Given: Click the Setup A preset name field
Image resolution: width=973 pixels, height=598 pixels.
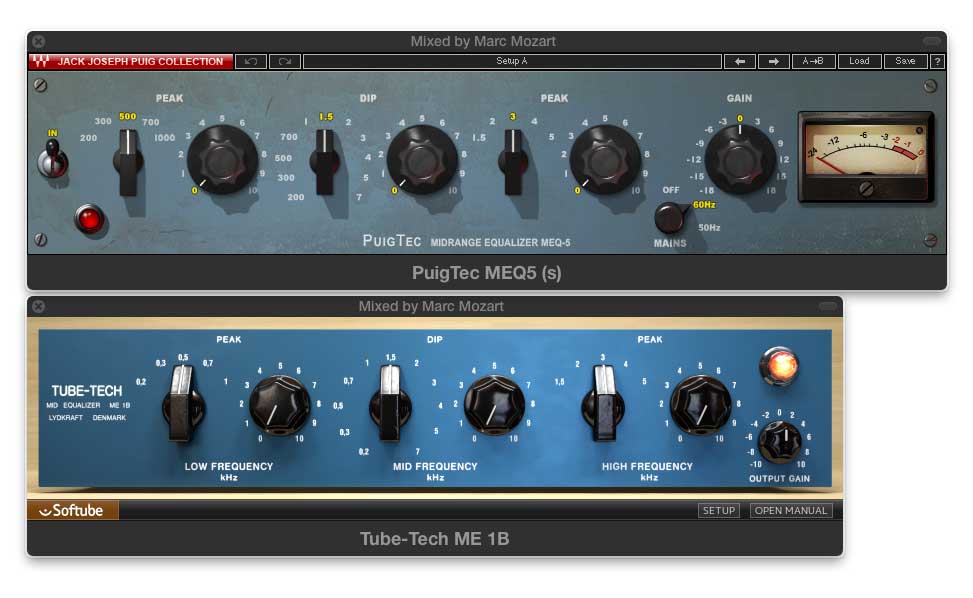Looking at the screenshot, I should [x=512, y=61].
